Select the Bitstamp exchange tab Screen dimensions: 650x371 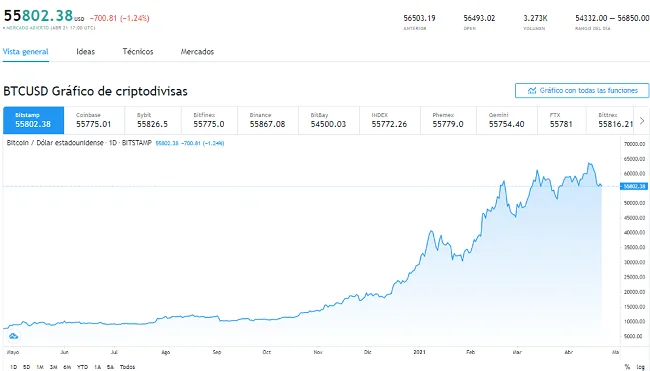pos(34,120)
